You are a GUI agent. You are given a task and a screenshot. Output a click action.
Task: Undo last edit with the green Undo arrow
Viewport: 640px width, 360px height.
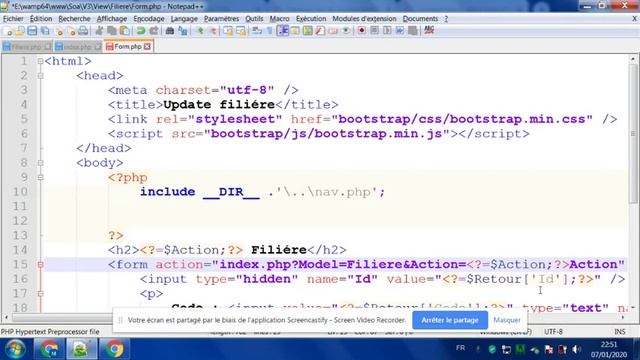pyautogui.click(x=141, y=31)
